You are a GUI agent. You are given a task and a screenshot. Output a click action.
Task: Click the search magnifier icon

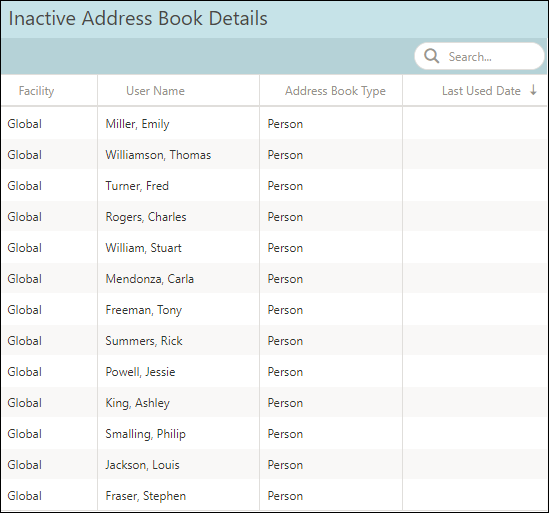click(x=431, y=56)
